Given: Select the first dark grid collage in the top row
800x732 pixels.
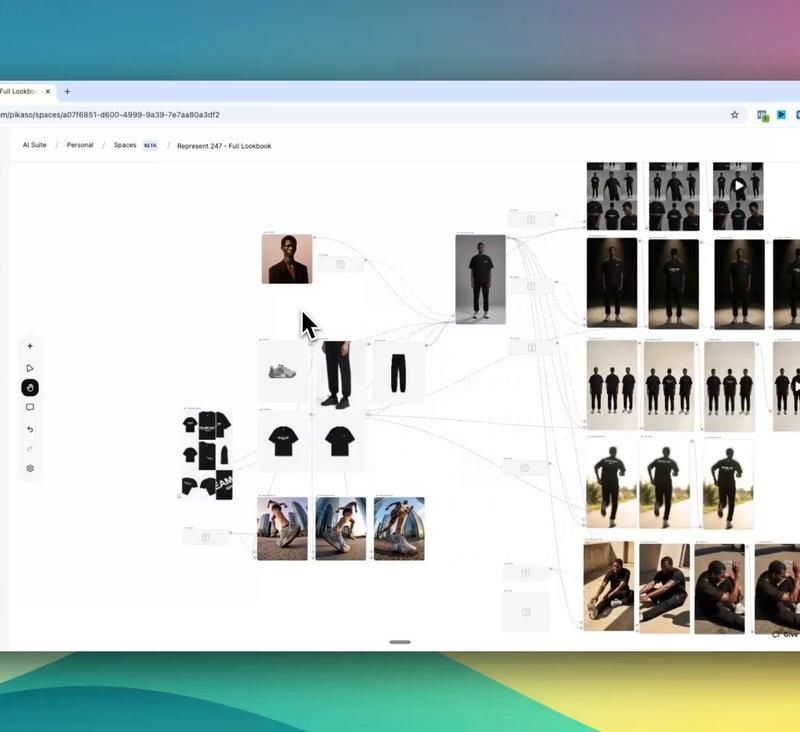Looking at the screenshot, I should 612,196.
